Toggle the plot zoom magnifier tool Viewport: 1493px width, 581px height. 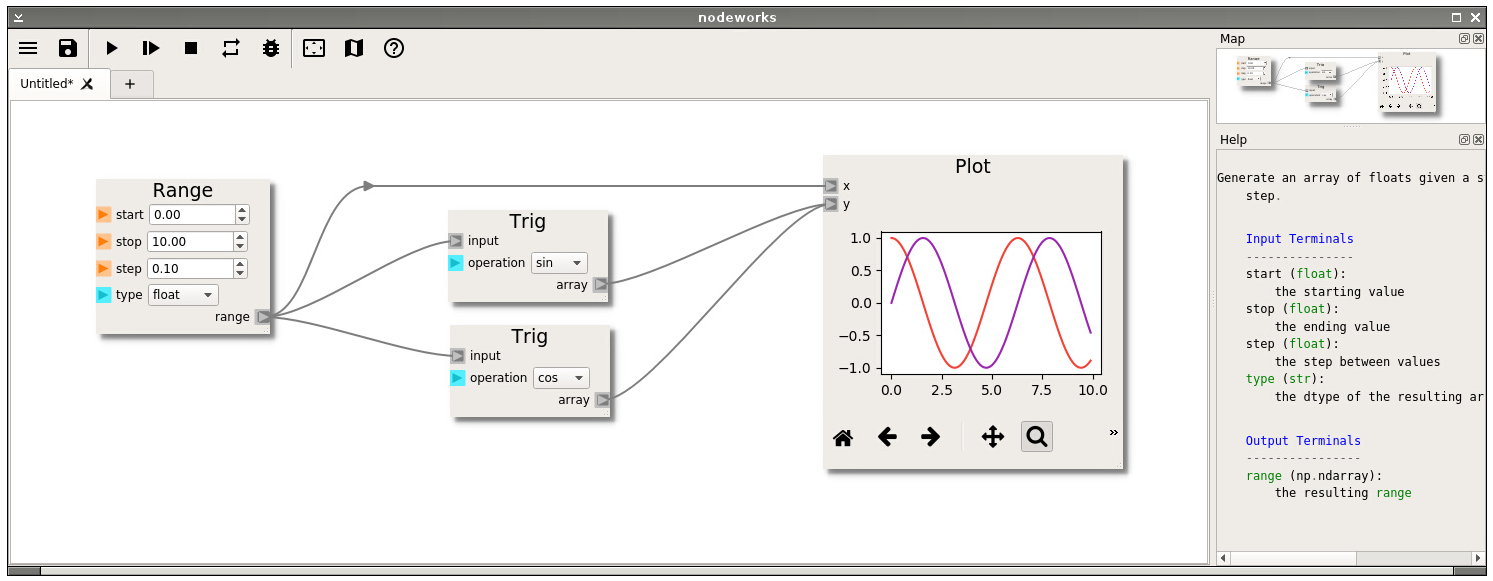point(1036,437)
